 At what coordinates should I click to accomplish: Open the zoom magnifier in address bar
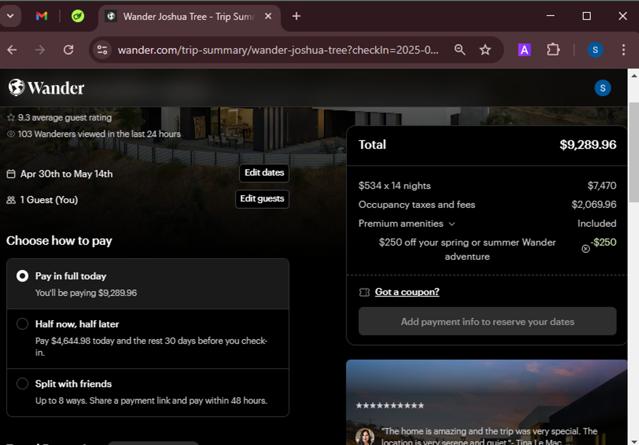click(460, 50)
